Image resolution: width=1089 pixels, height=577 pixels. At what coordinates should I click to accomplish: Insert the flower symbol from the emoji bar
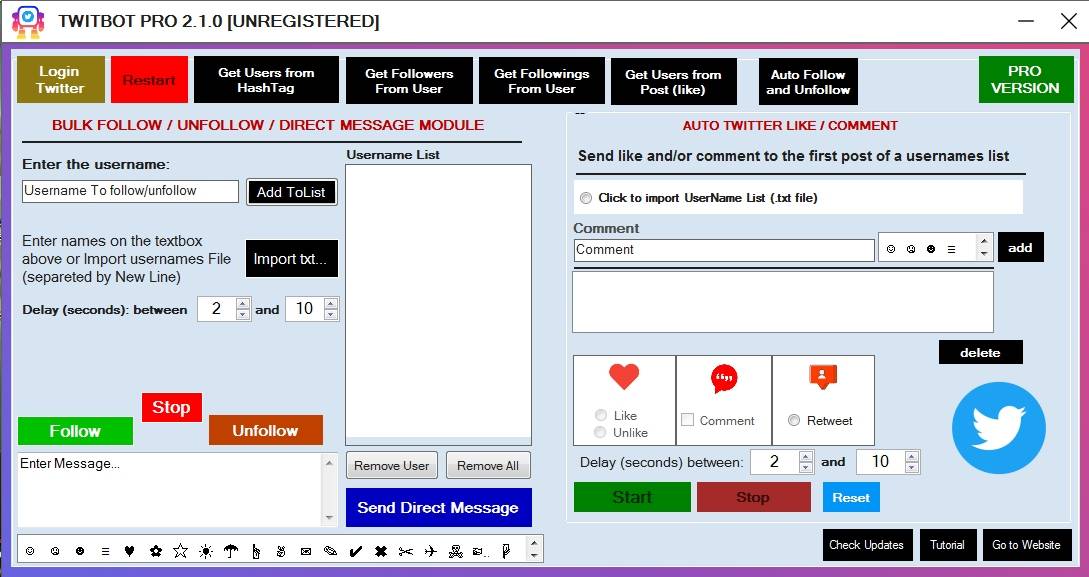point(156,551)
